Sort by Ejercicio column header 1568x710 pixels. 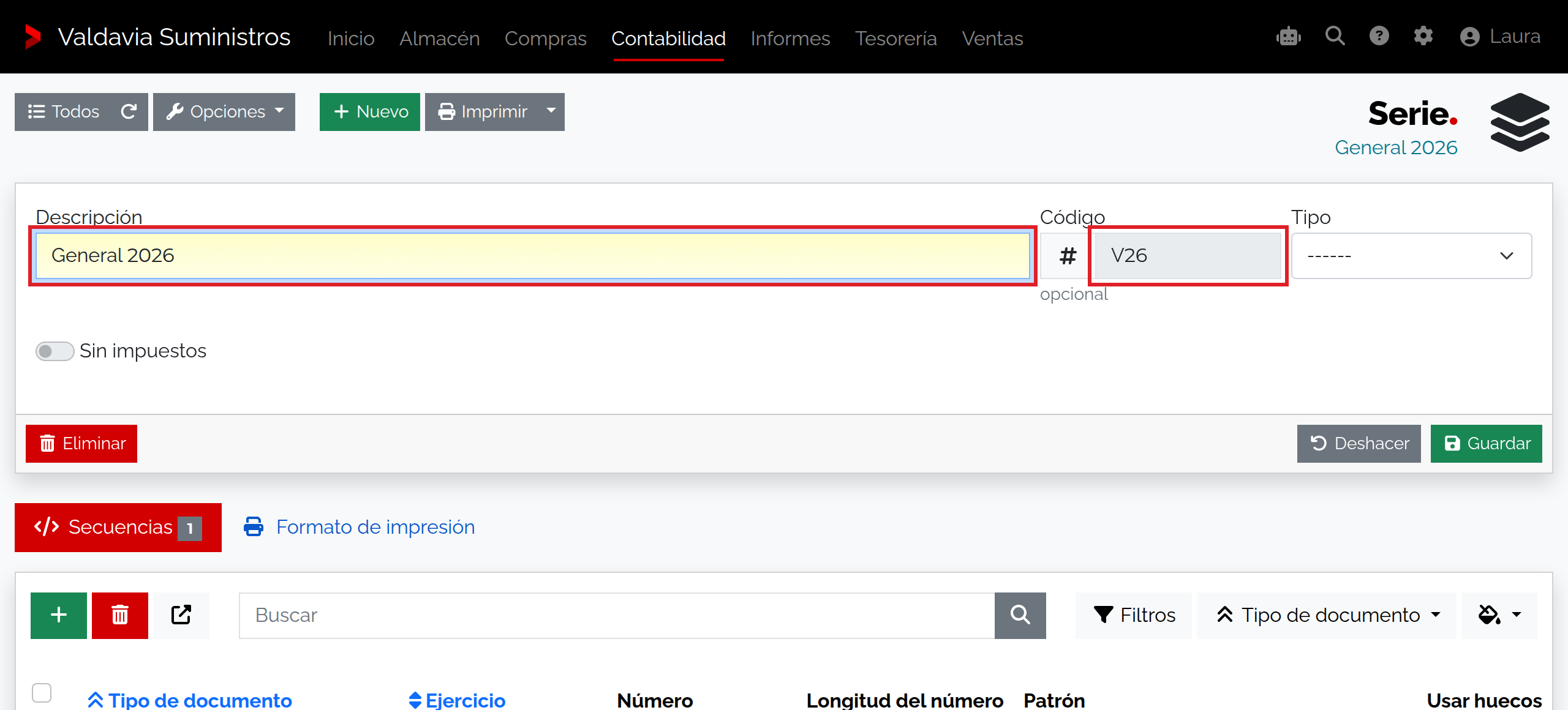pyautogui.click(x=457, y=700)
